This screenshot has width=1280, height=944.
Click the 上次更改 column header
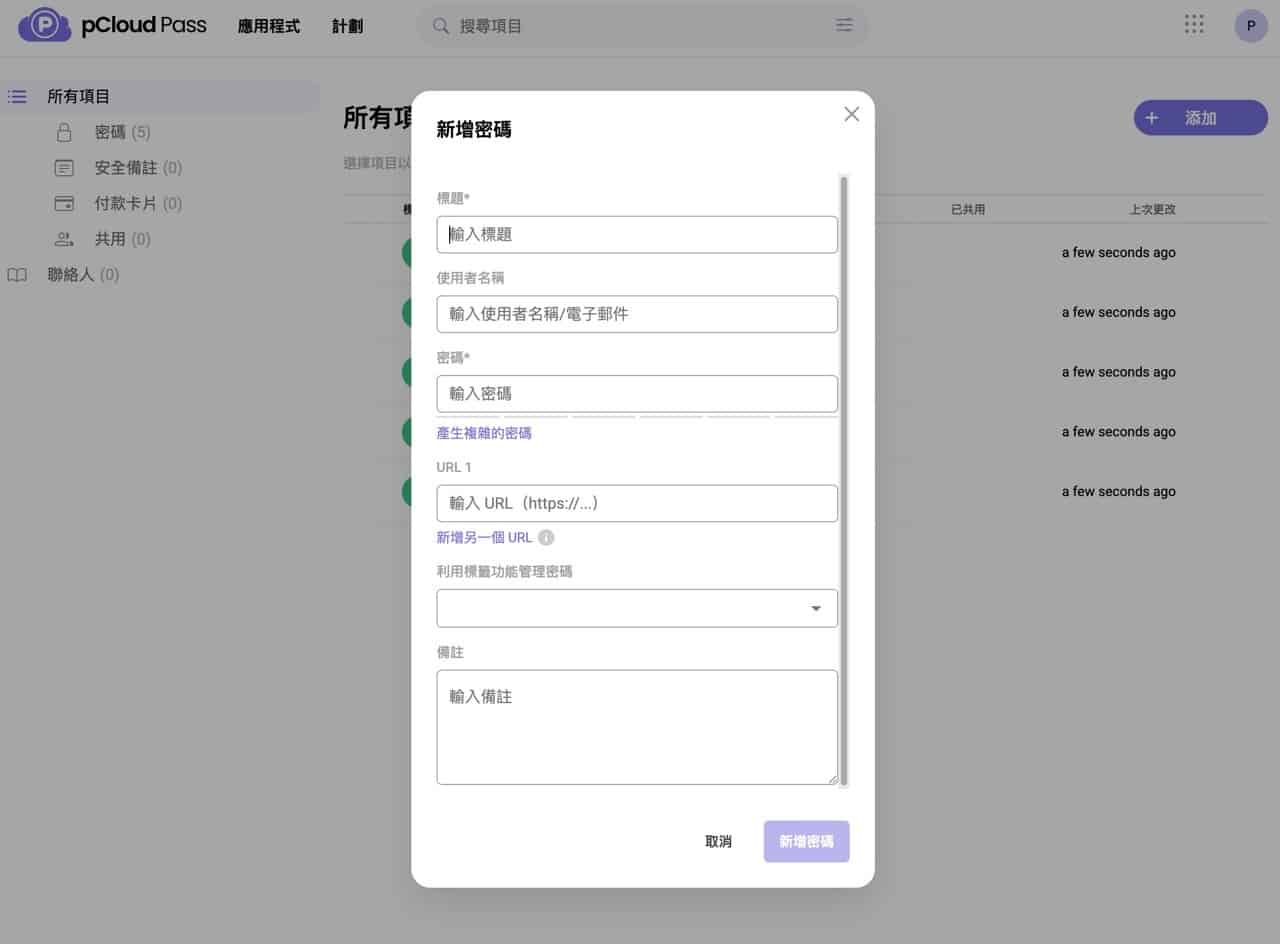[1152, 210]
